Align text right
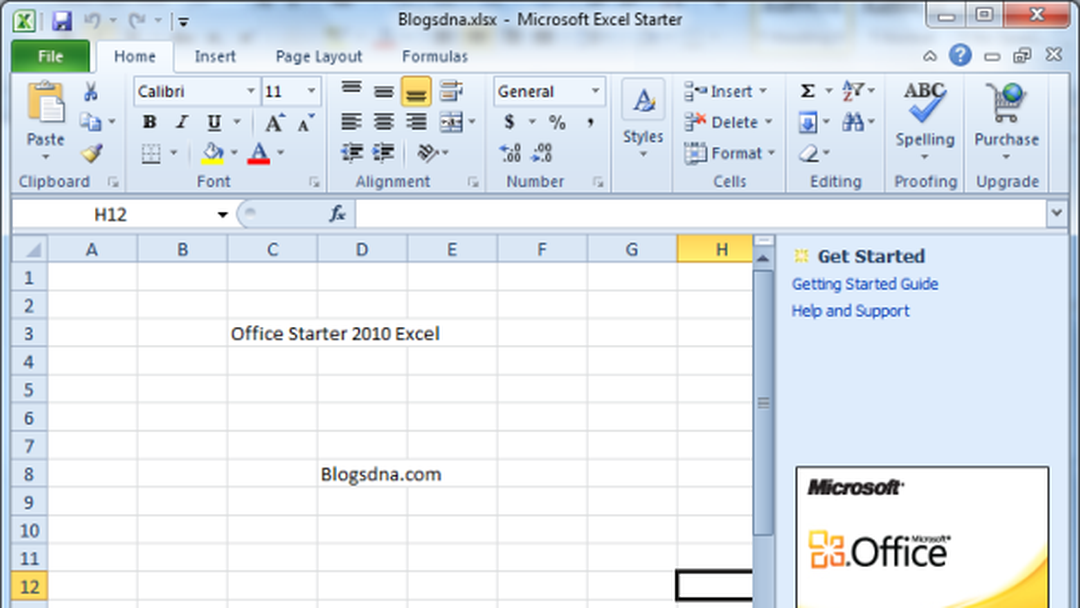 click(416, 122)
